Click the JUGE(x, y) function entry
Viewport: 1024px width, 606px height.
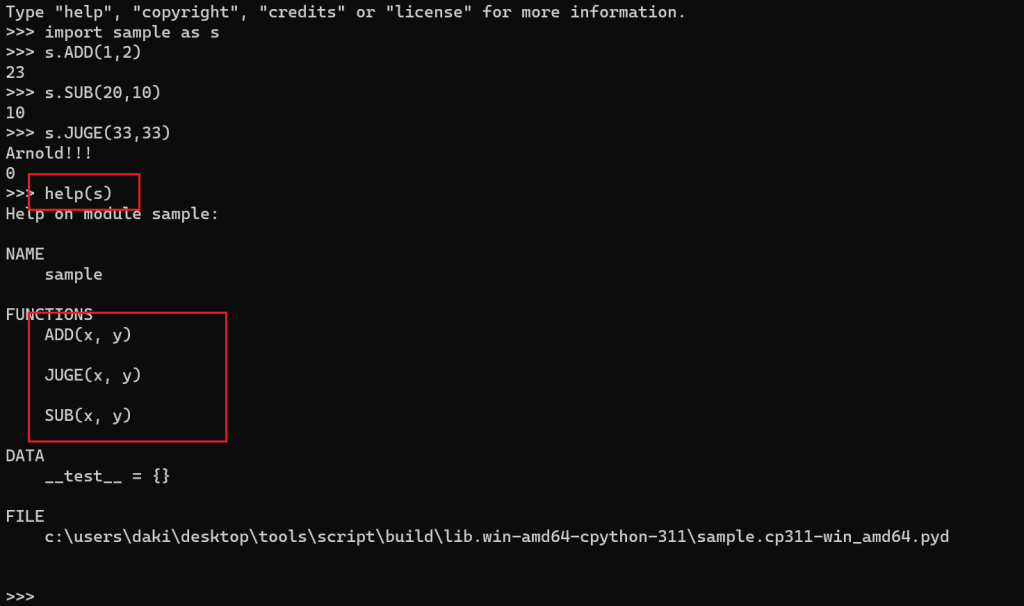(x=93, y=375)
